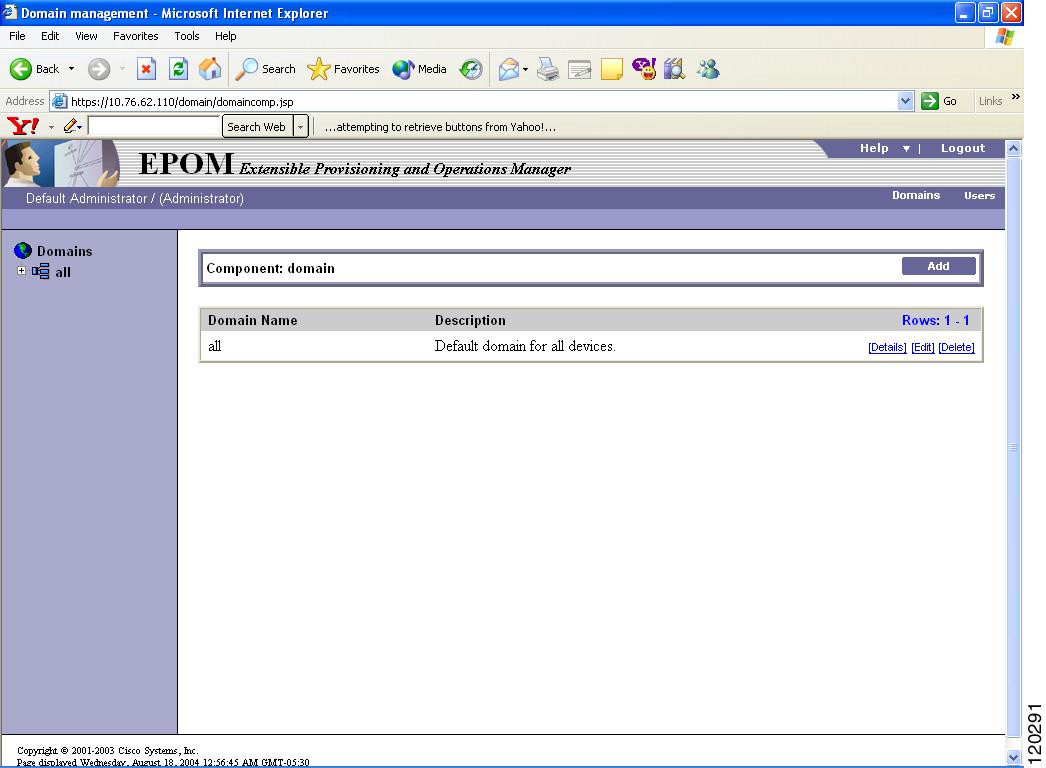This screenshot has height=768, width=1046.
Task: Open the browser Home page icon
Action: pyautogui.click(x=209, y=69)
